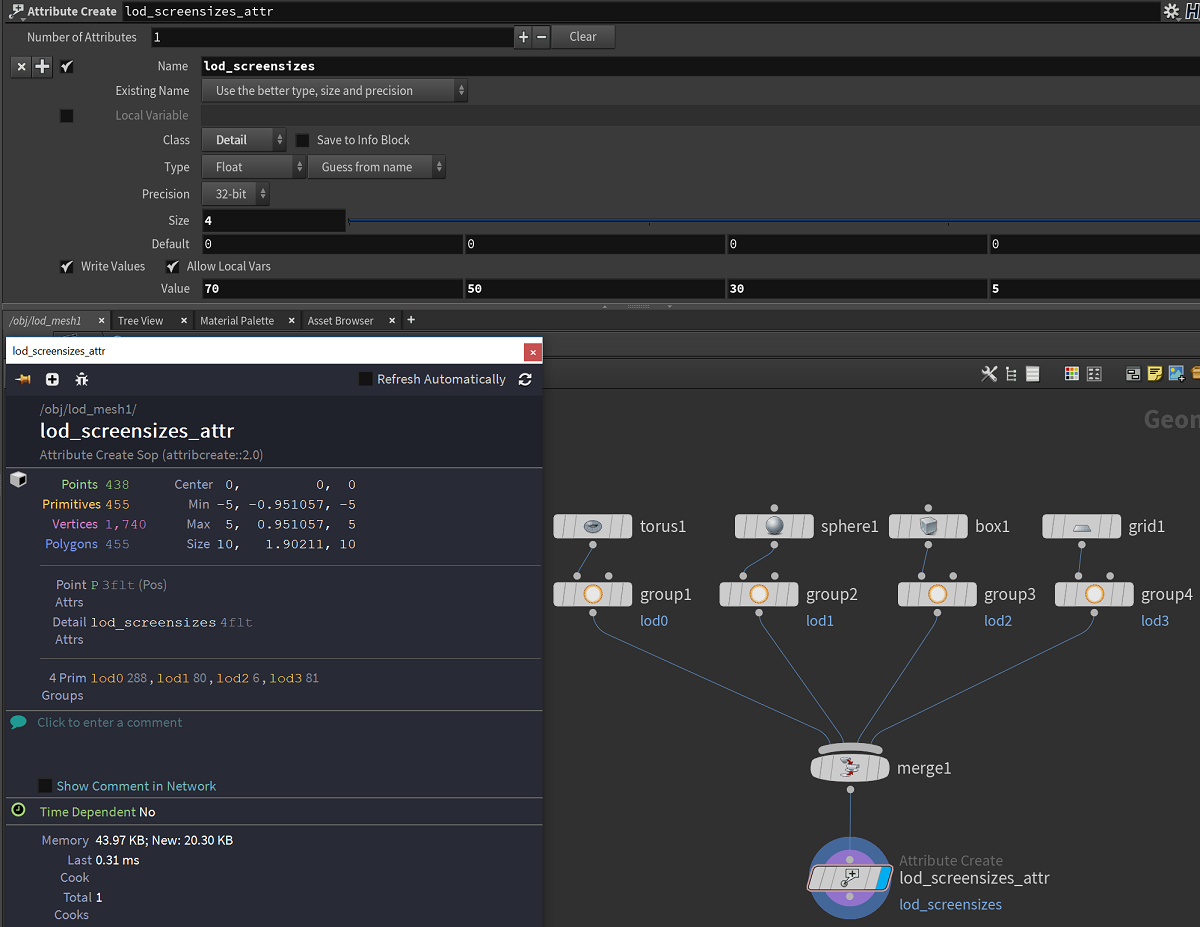The image size is (1200, 927).
Task: Click the parameter gear icon at top right
Action: point(1171,12)
